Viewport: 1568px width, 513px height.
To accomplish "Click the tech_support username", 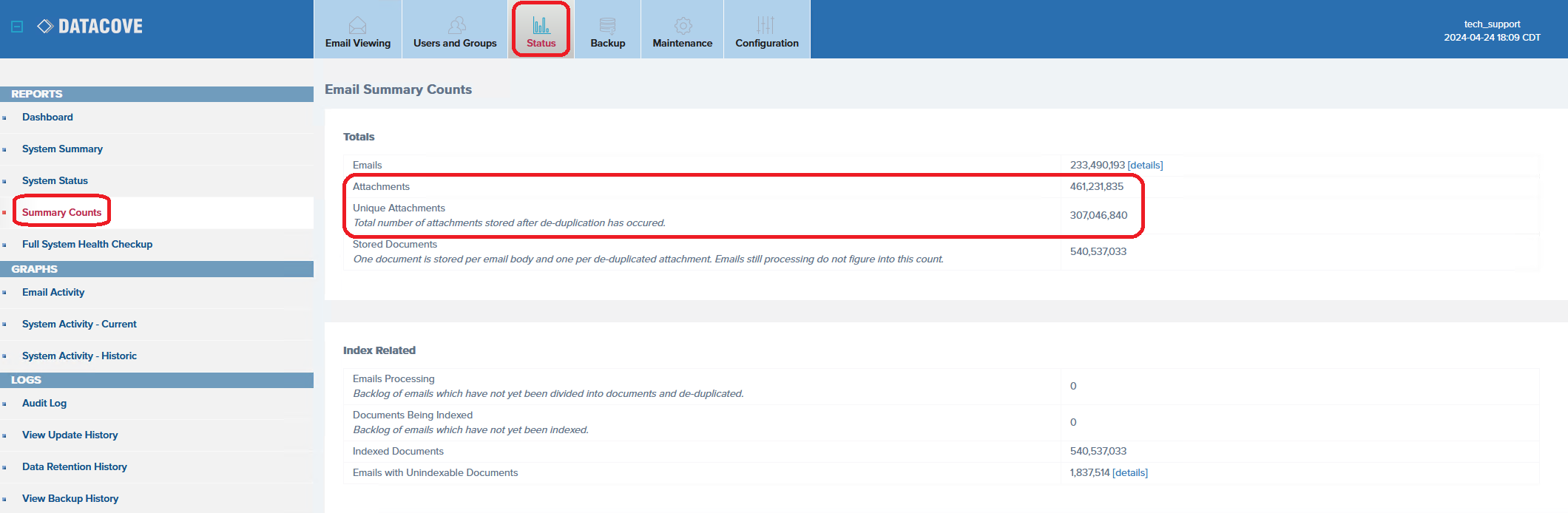I will click(x=1492, y=24).
